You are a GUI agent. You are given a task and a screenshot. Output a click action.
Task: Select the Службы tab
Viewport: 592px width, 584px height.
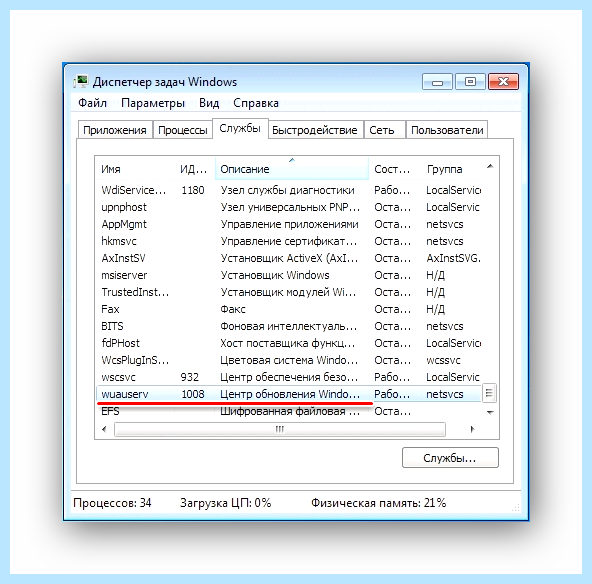tap(240, 128)
